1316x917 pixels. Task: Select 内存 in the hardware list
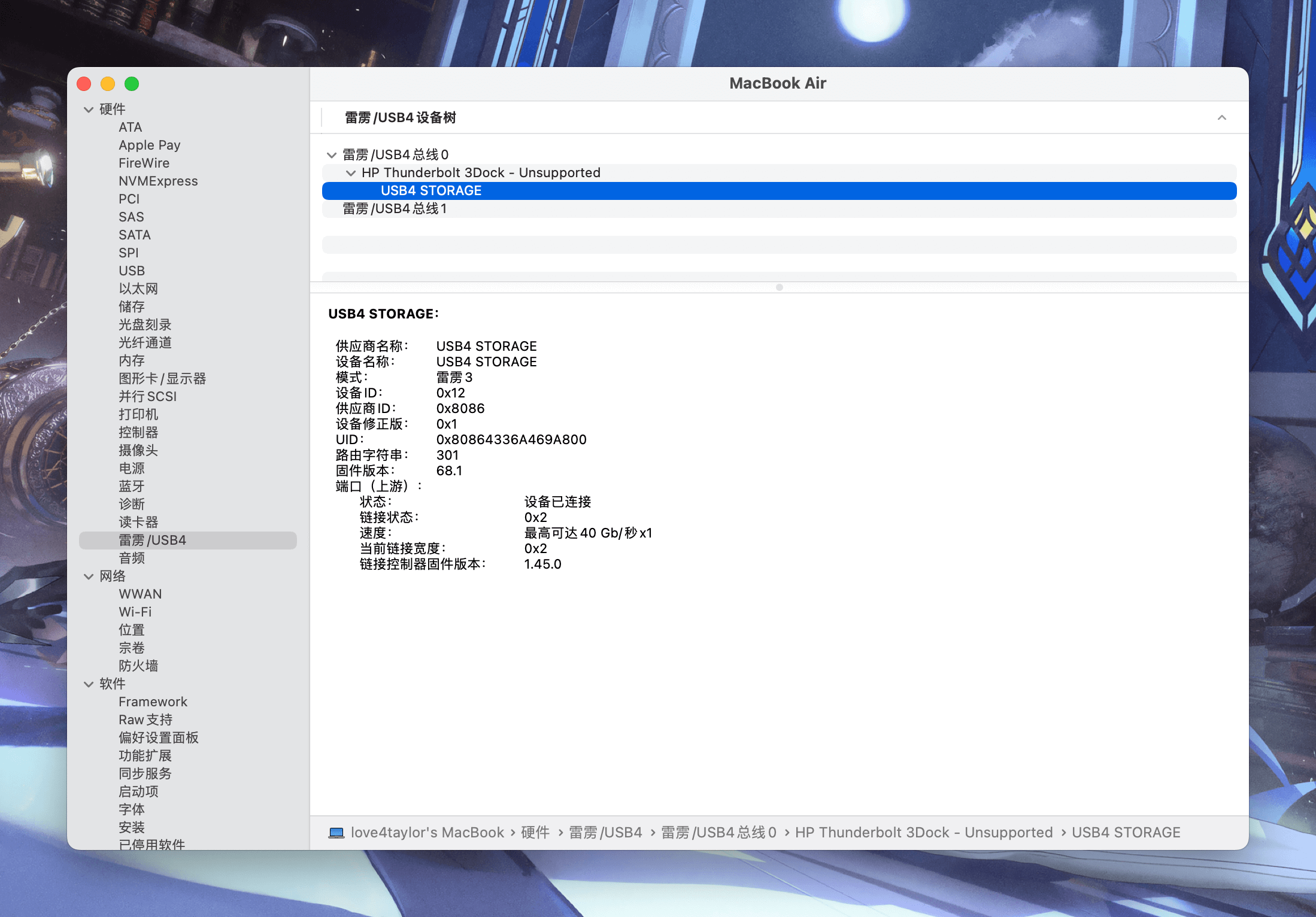131,360
